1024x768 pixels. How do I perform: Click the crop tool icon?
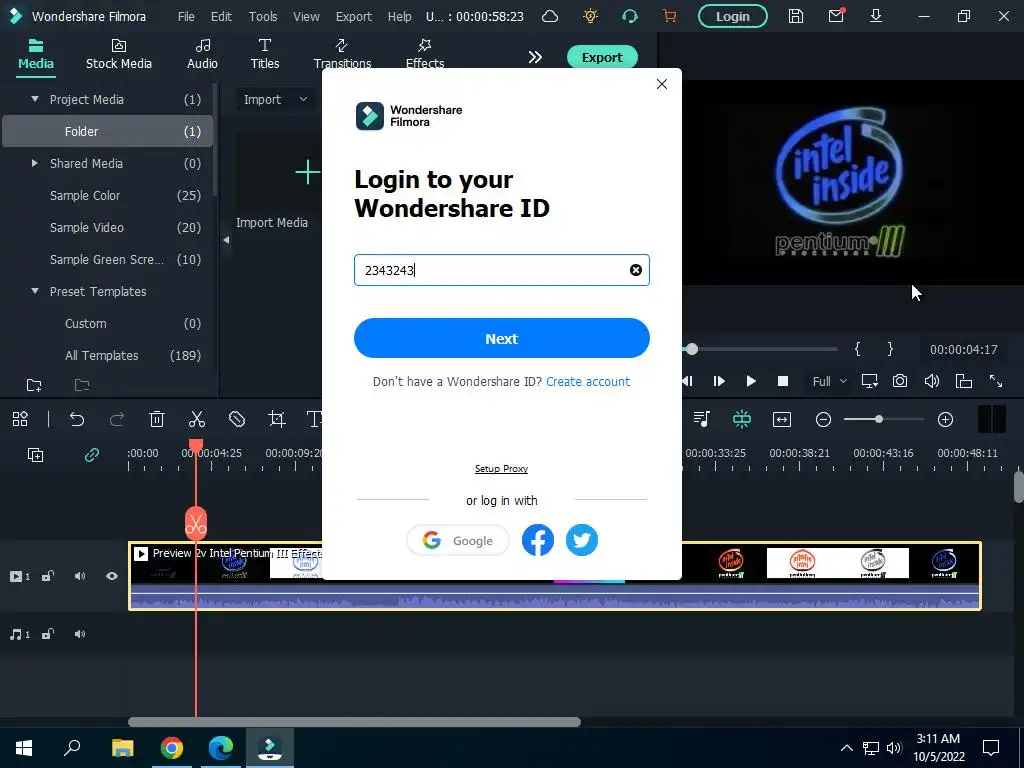click(277, 419)
